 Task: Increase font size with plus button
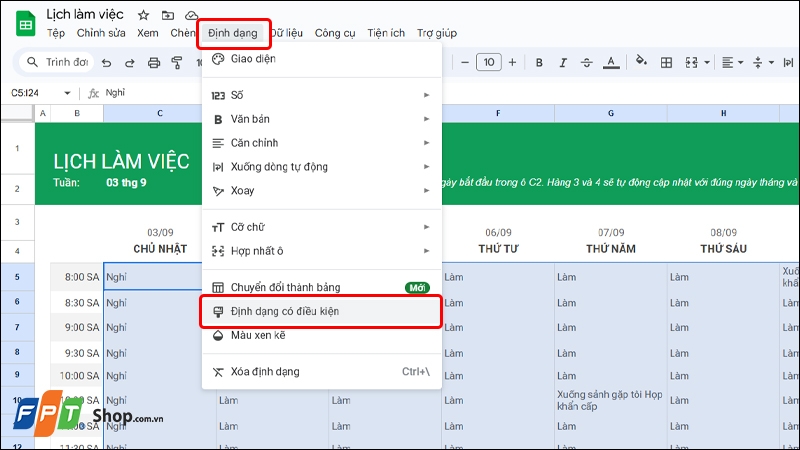(x=512, y=62)
